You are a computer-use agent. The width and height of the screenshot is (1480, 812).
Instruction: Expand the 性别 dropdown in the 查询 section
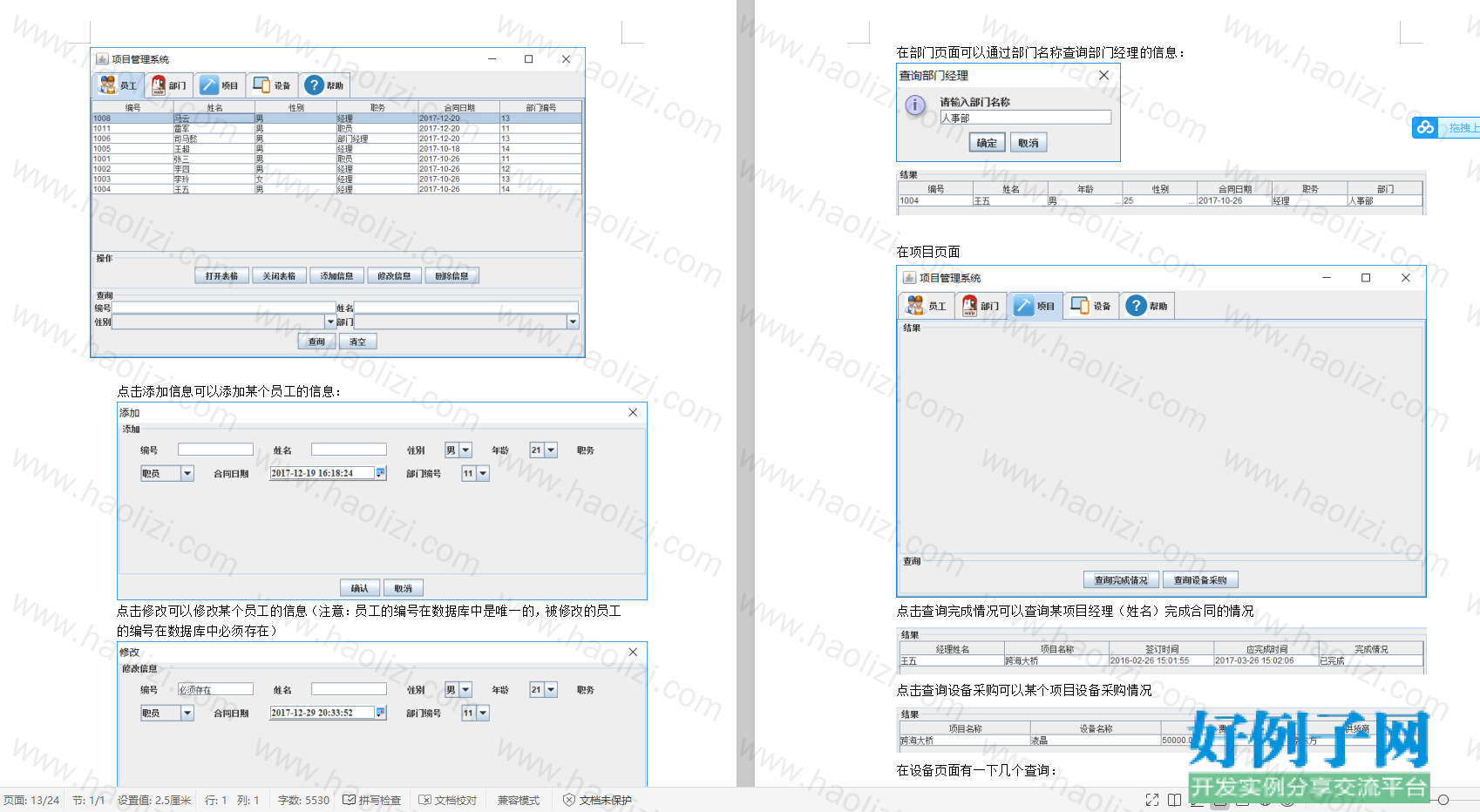click(x=330, y=321)
